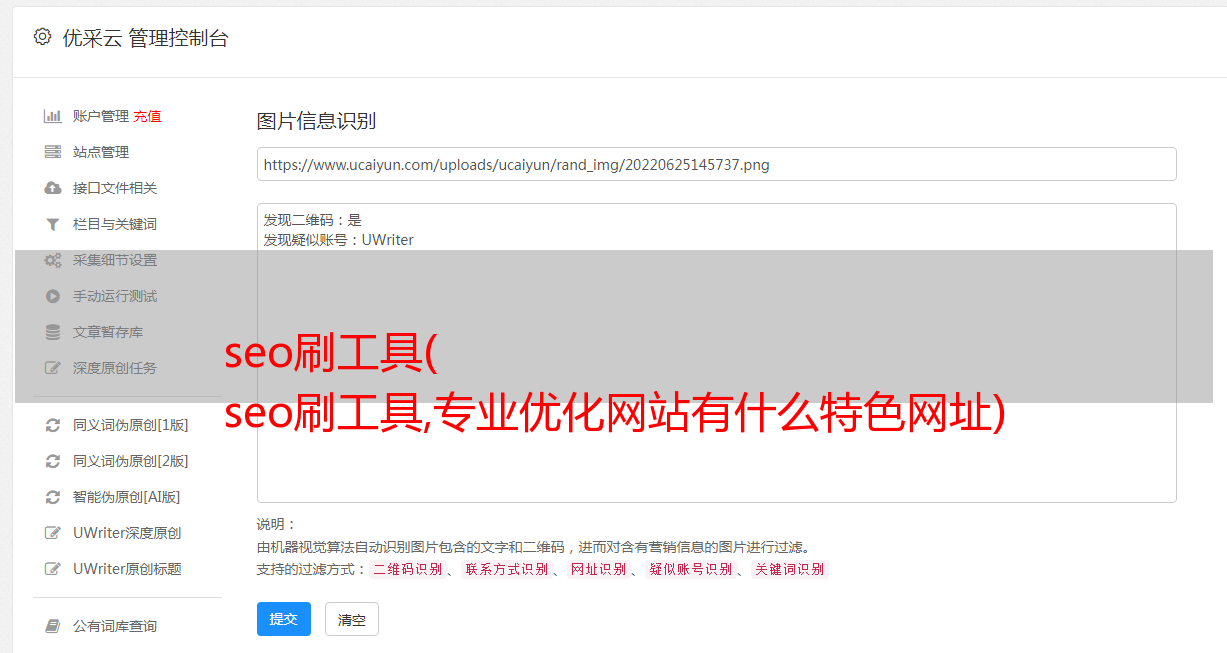Open 公有词库查询 page
This screenshot has height=653, width=1227.
tap(115, 626)
